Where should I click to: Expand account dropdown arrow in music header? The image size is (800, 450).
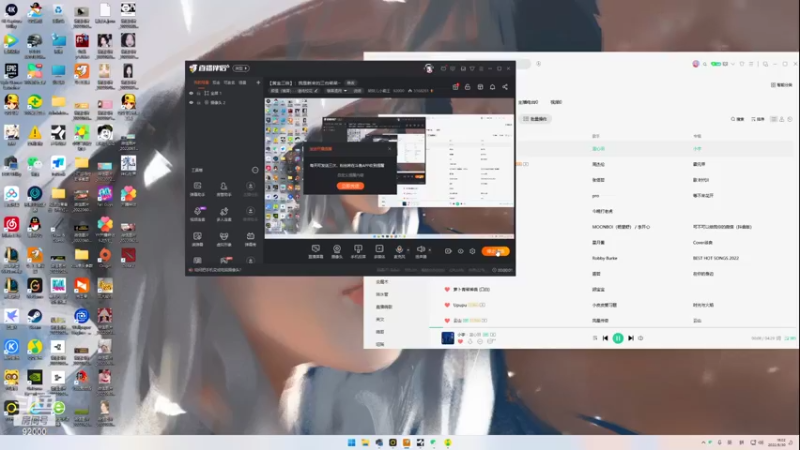[733, 64]
